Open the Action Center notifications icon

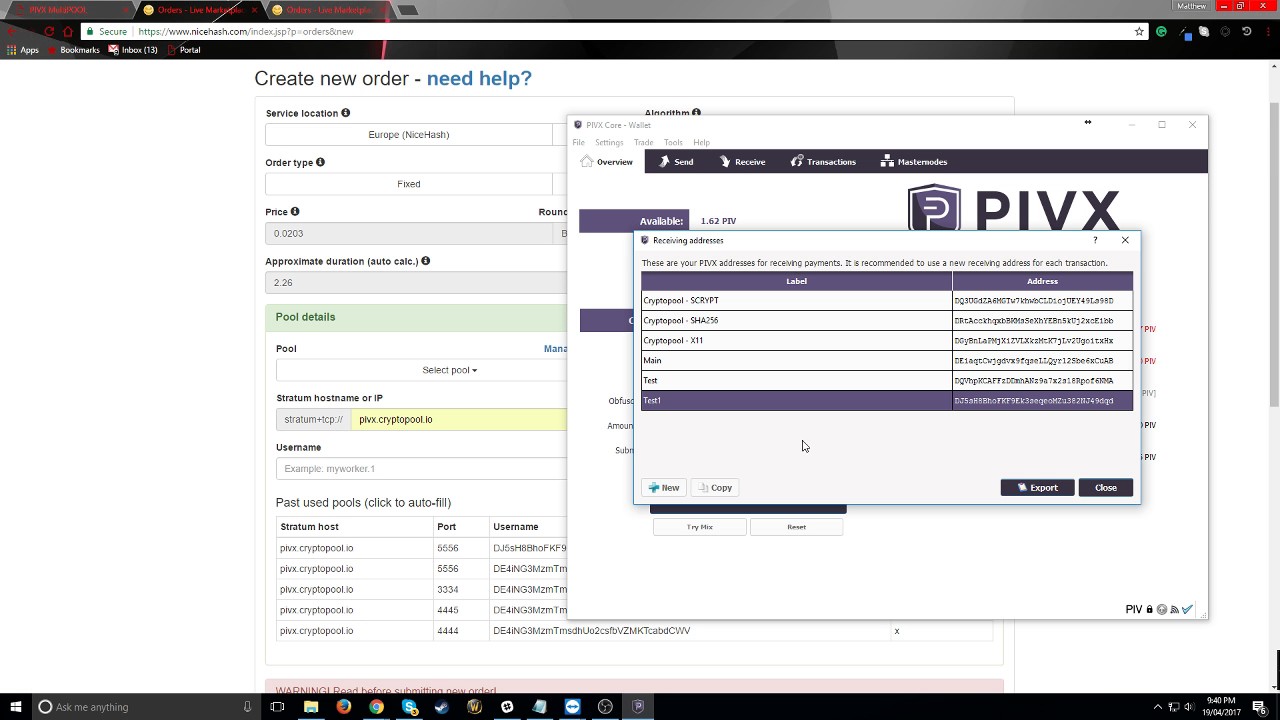[1258, 707]
